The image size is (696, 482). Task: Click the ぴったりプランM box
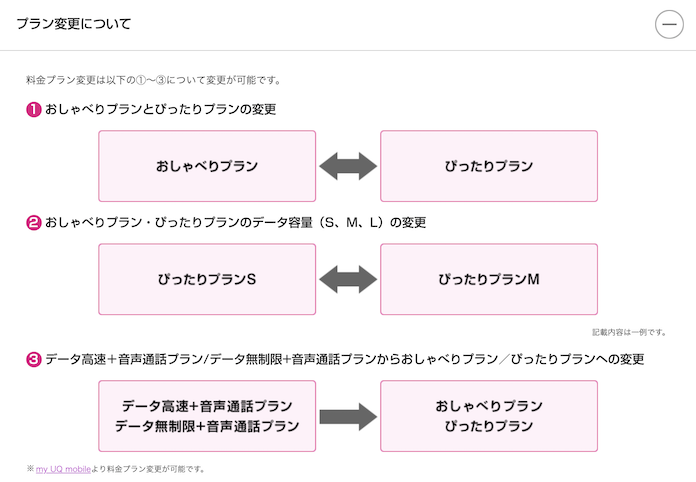[489, 279]
